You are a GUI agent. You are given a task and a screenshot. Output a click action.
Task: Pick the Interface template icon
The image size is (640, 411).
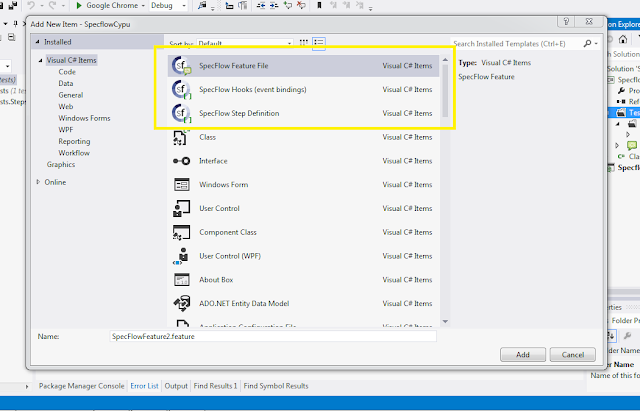(x=181, y=161)
